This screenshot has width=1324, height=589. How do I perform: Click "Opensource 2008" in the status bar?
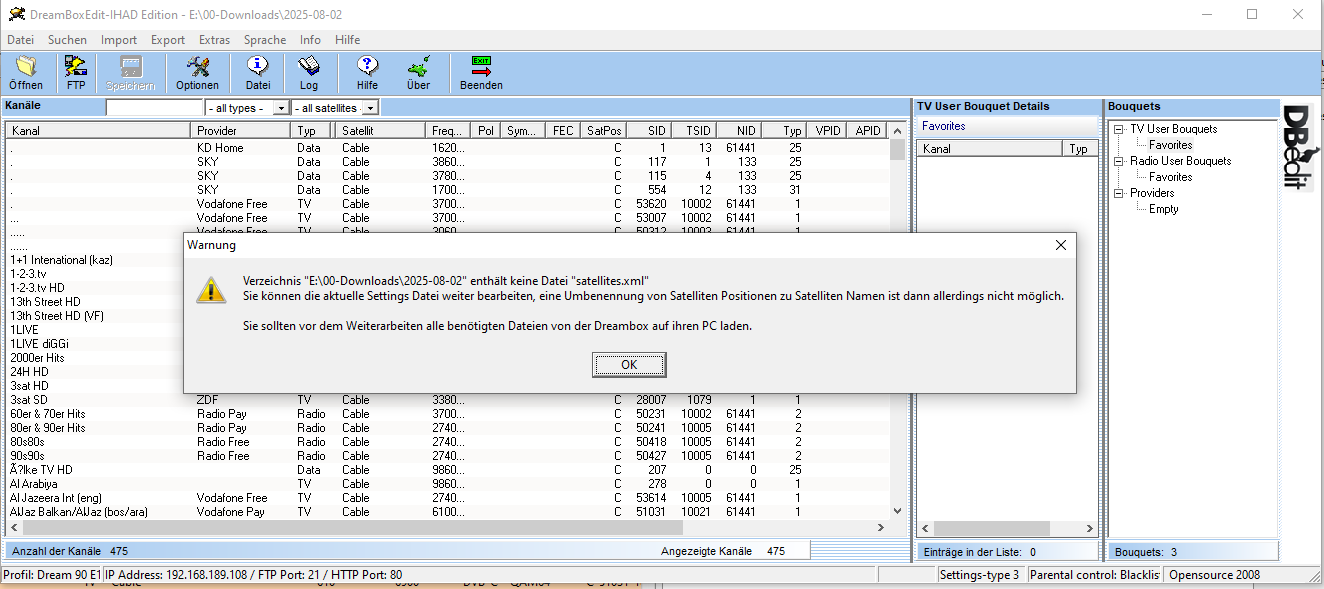[1215, 575]
